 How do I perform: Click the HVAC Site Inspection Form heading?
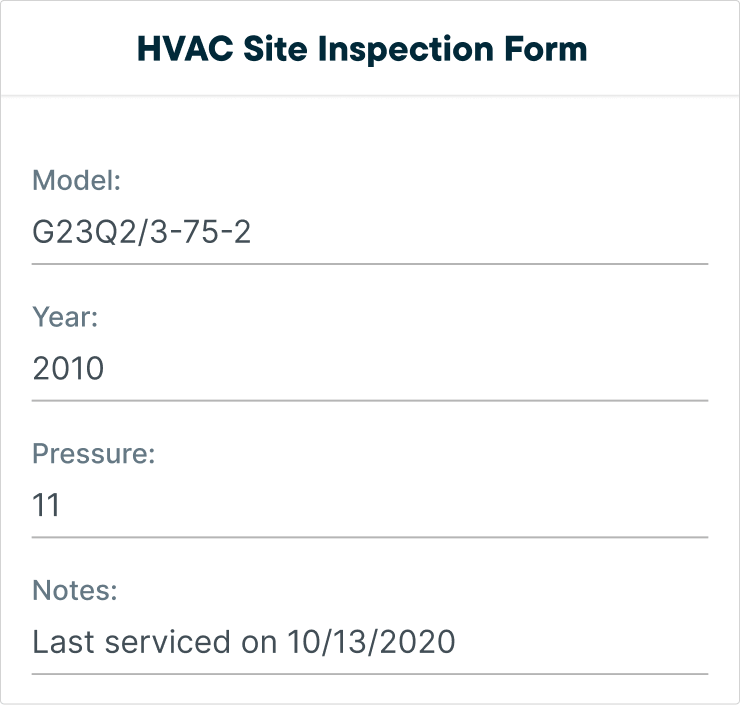tap(362, 50)
